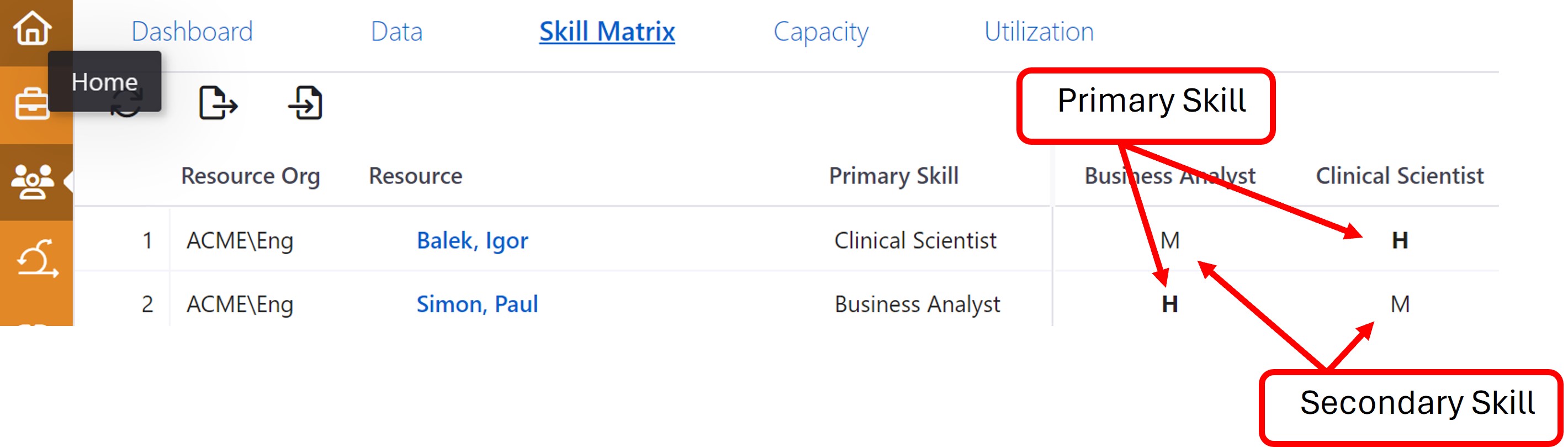The height and width of the screenshot is (447, 1568).
Task: Select Balek's bold H Clinical Scientist cell
Action: (1400, 240)
